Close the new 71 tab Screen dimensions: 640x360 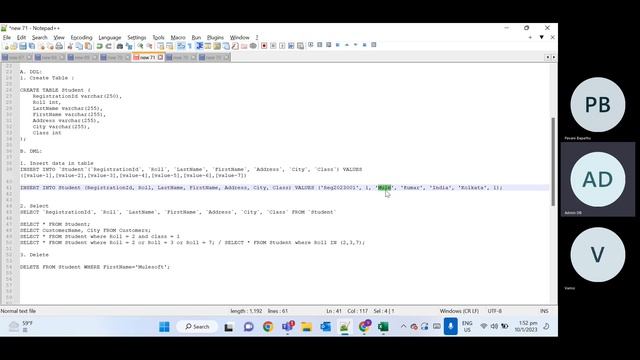click(160, 58)
